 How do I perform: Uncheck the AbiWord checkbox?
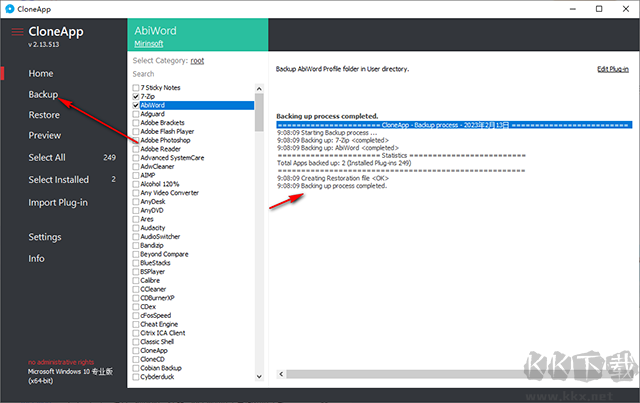click(136, 105)
